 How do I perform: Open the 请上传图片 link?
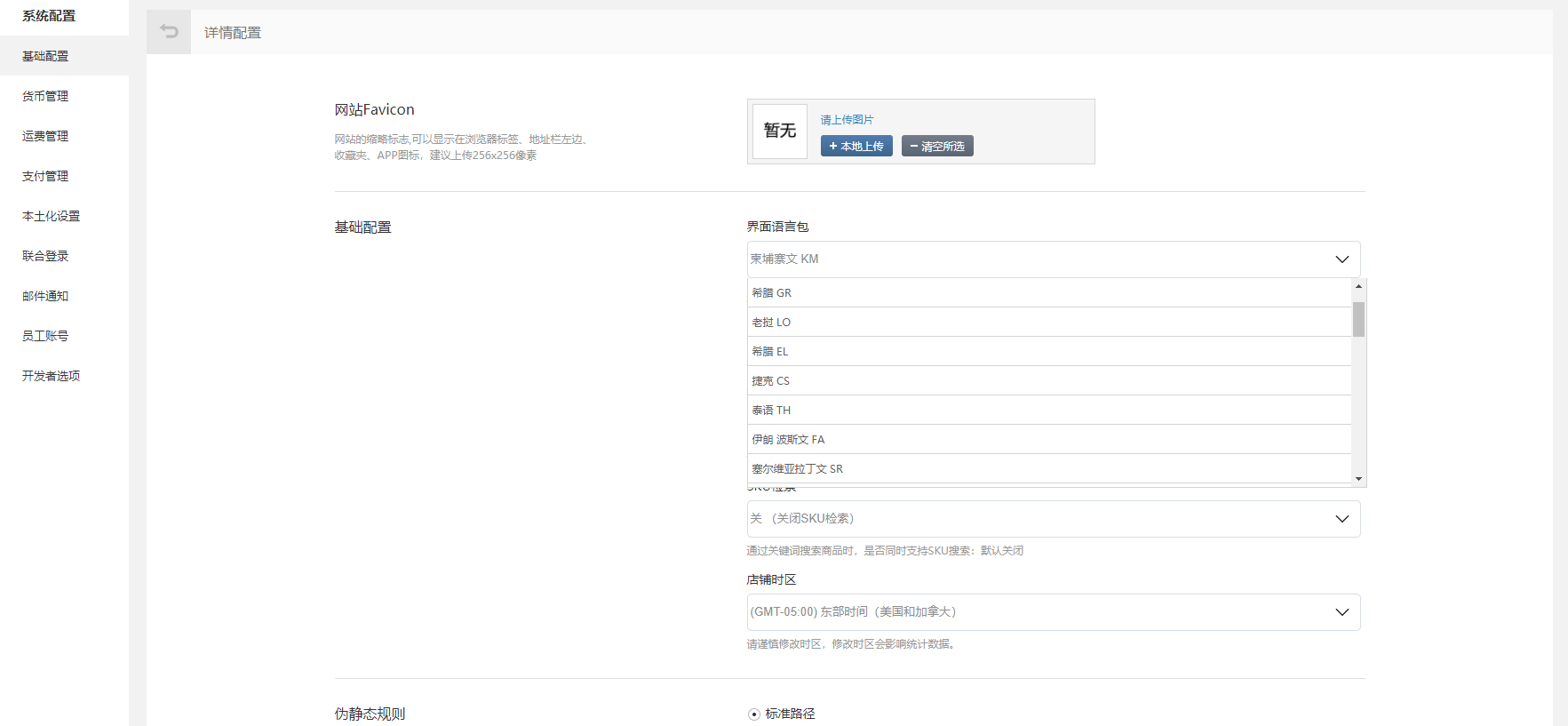pyautogui.click(x=847, y=120)
